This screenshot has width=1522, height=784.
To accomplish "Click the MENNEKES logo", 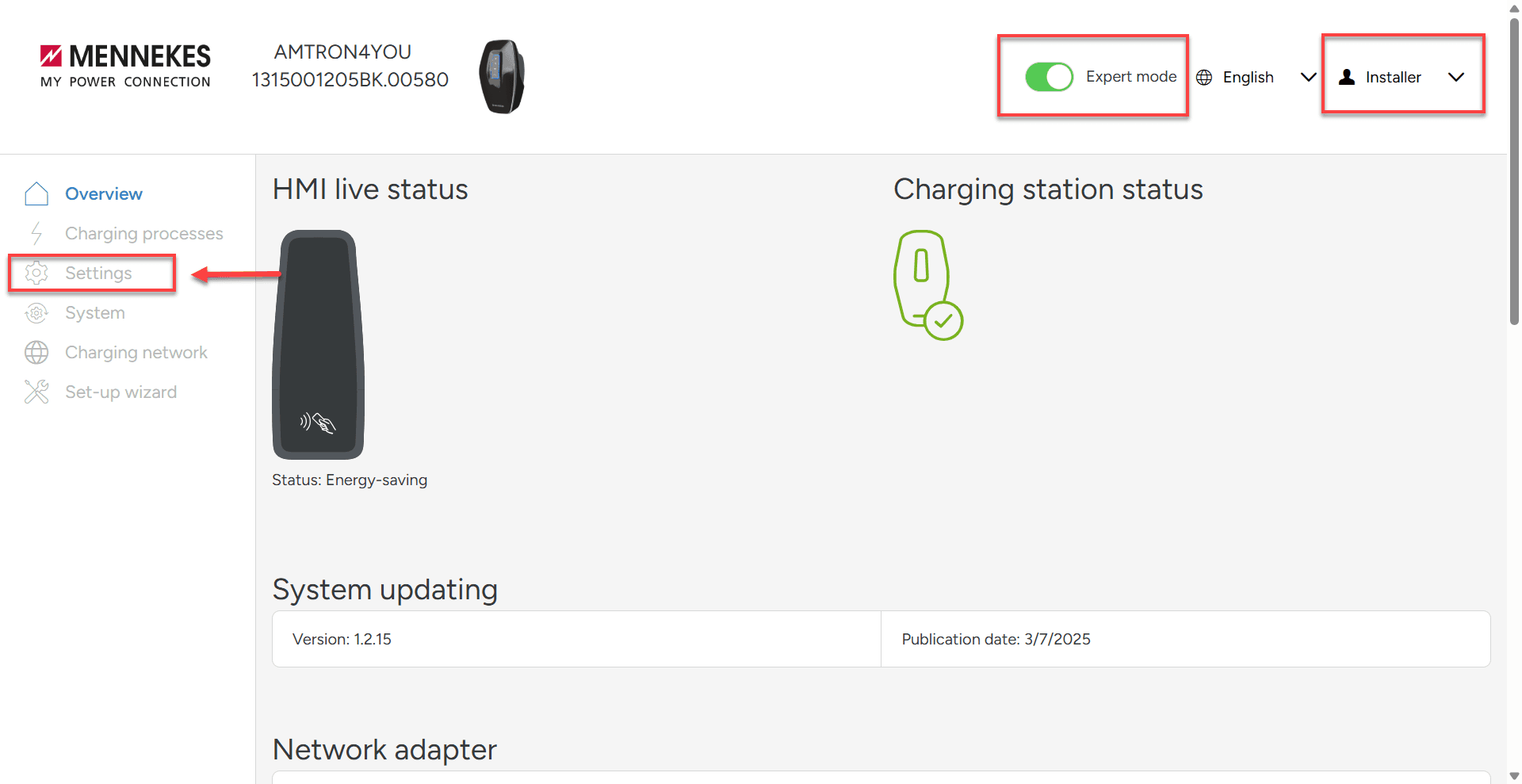I will click(x=125, y=65).
